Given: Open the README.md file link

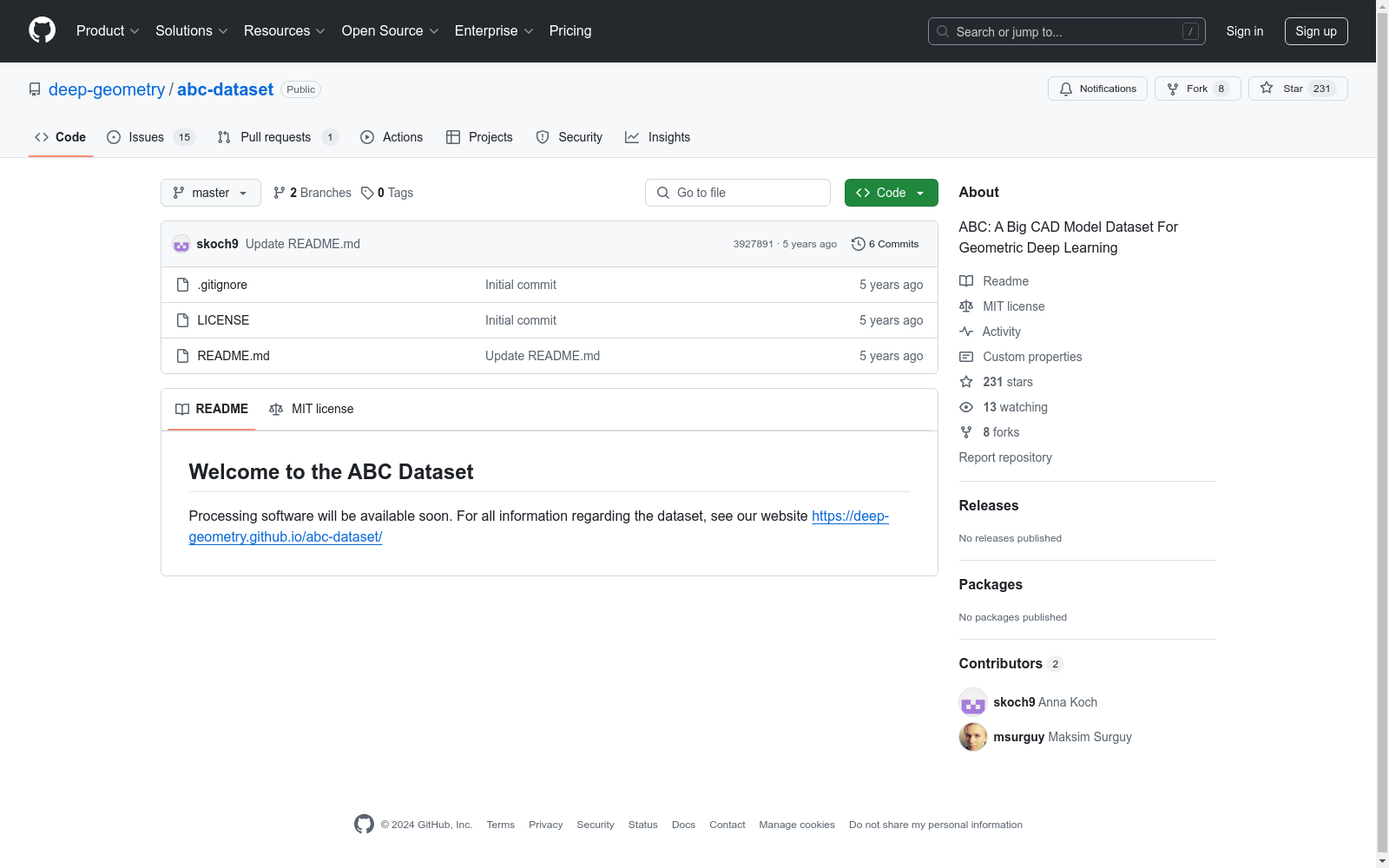Looking at the screenshot, I should coord(234,356).
